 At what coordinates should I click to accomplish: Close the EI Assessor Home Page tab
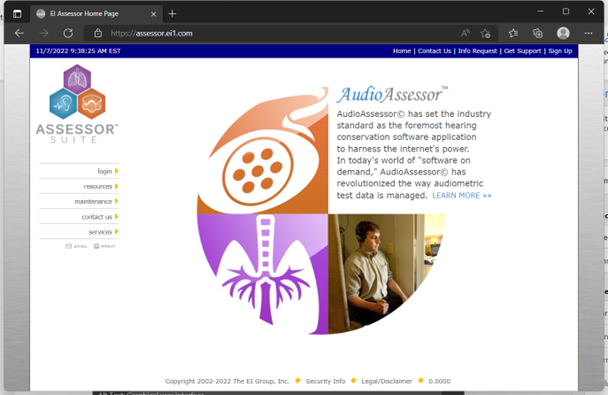click(x=154, y=14)
